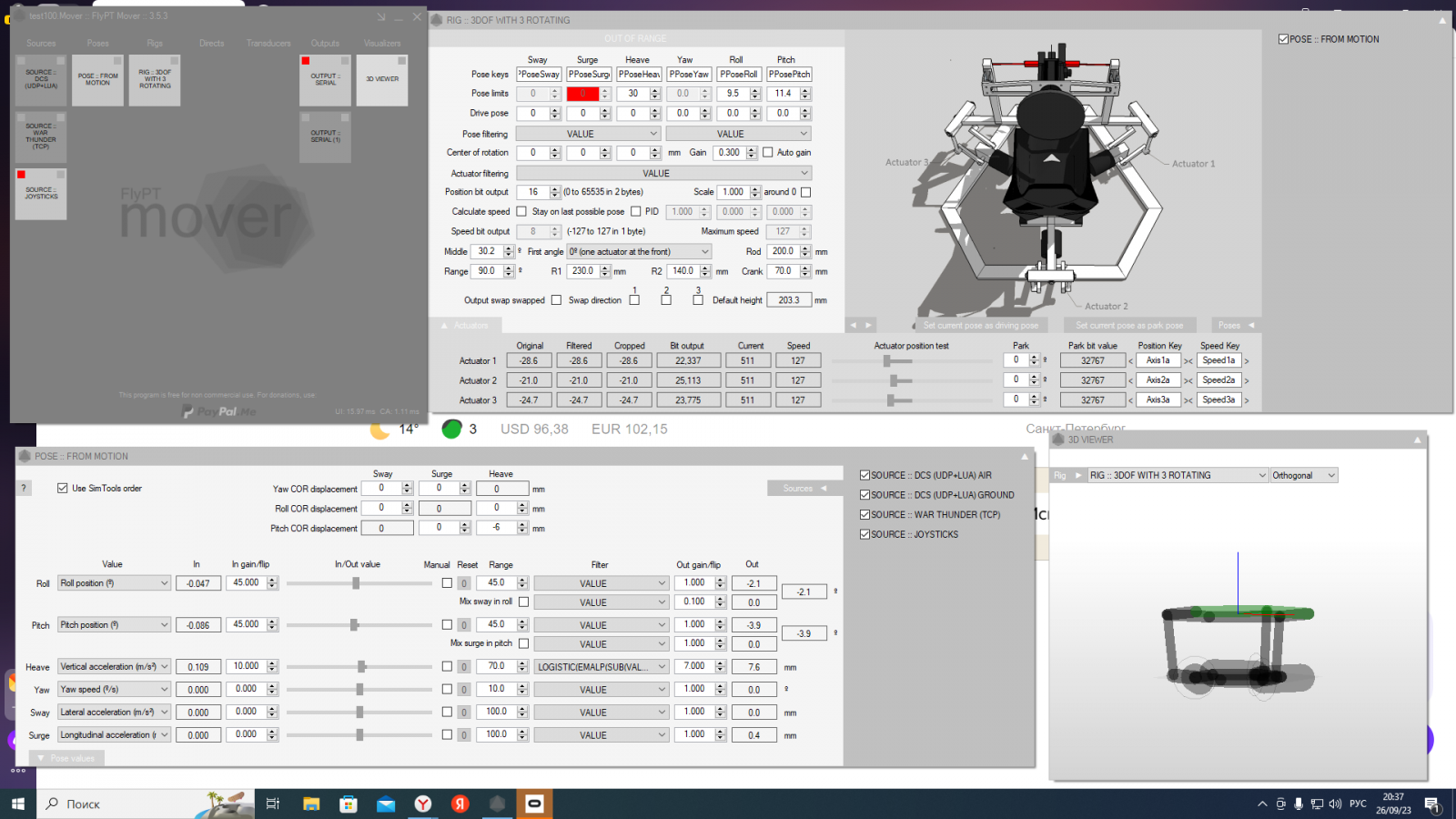The height and width of the screenshot is (819, 1456).
Task: Click the Gain 0.300 input field
Action: click(730, 153)
